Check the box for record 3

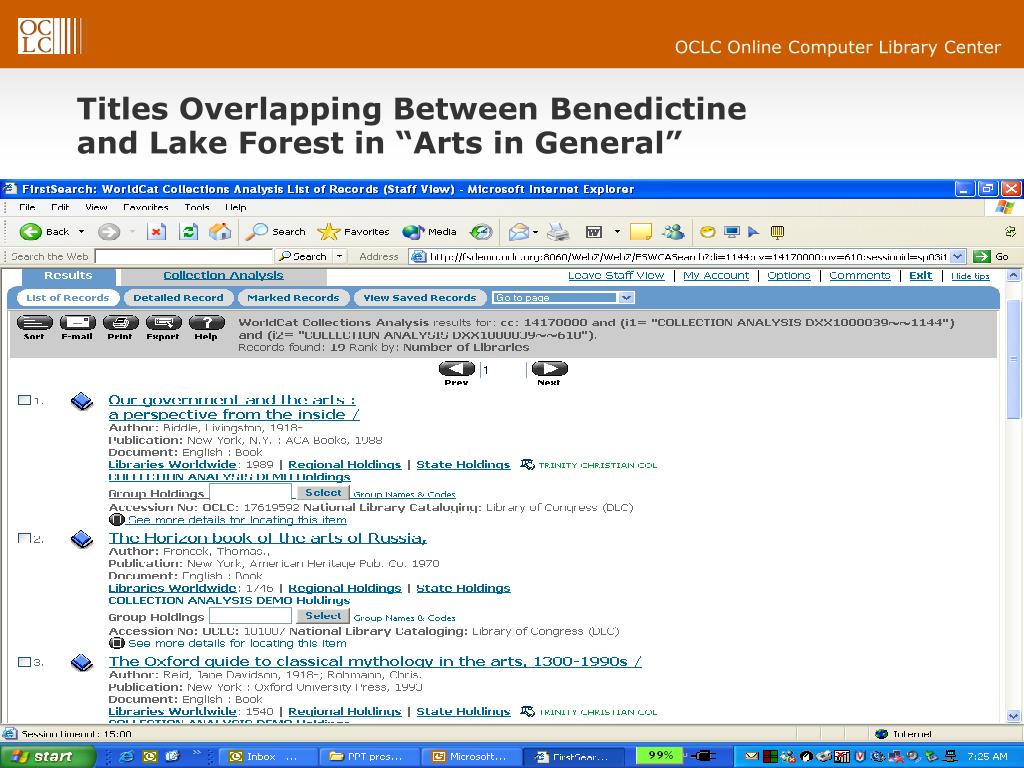[24, 662]
